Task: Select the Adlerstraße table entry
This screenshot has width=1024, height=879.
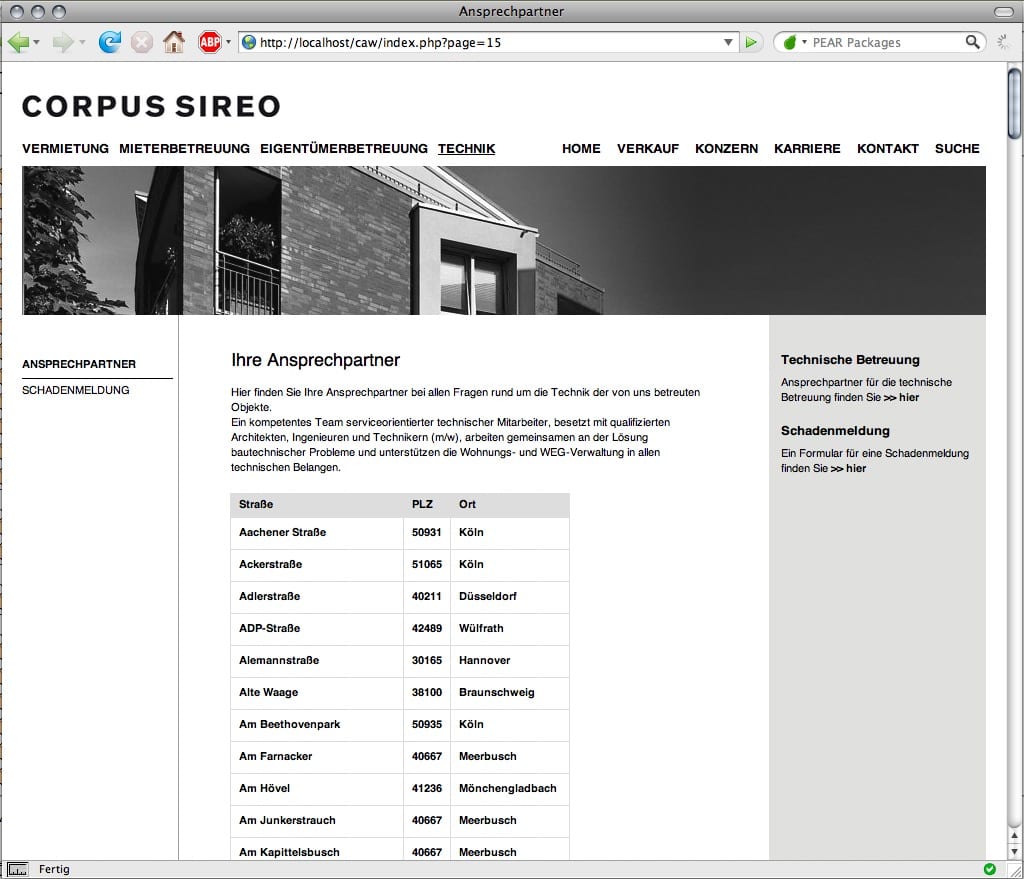Action: pos(270,596)
